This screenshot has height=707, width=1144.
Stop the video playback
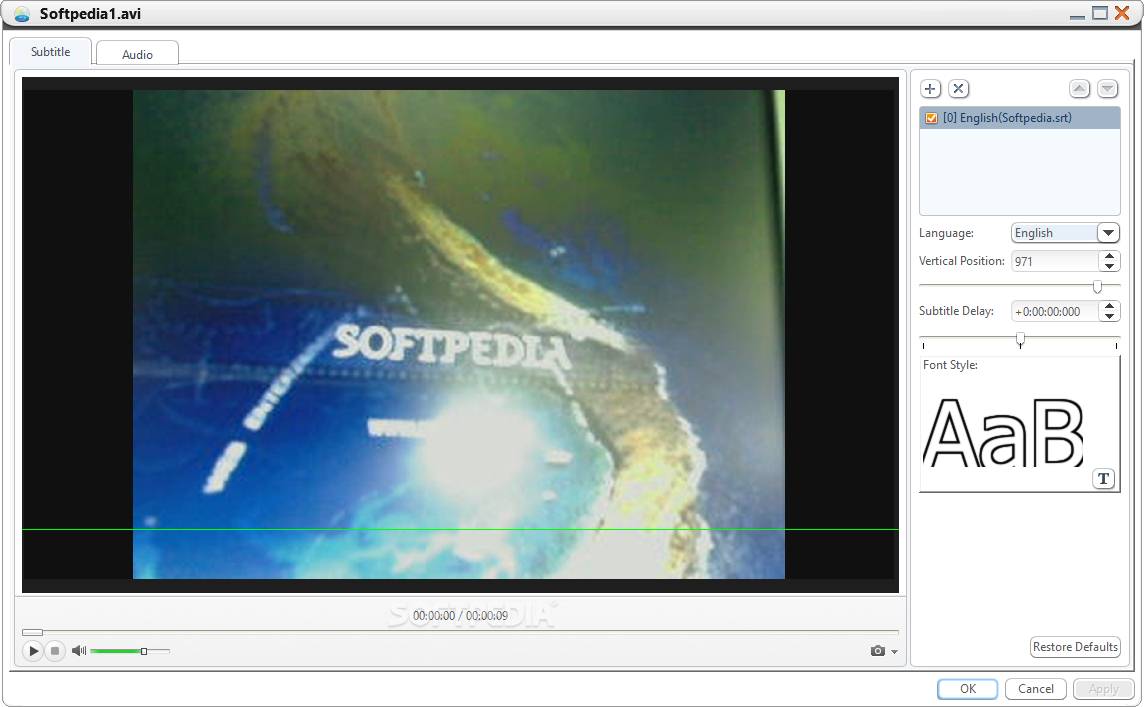(x=55, y=650)
